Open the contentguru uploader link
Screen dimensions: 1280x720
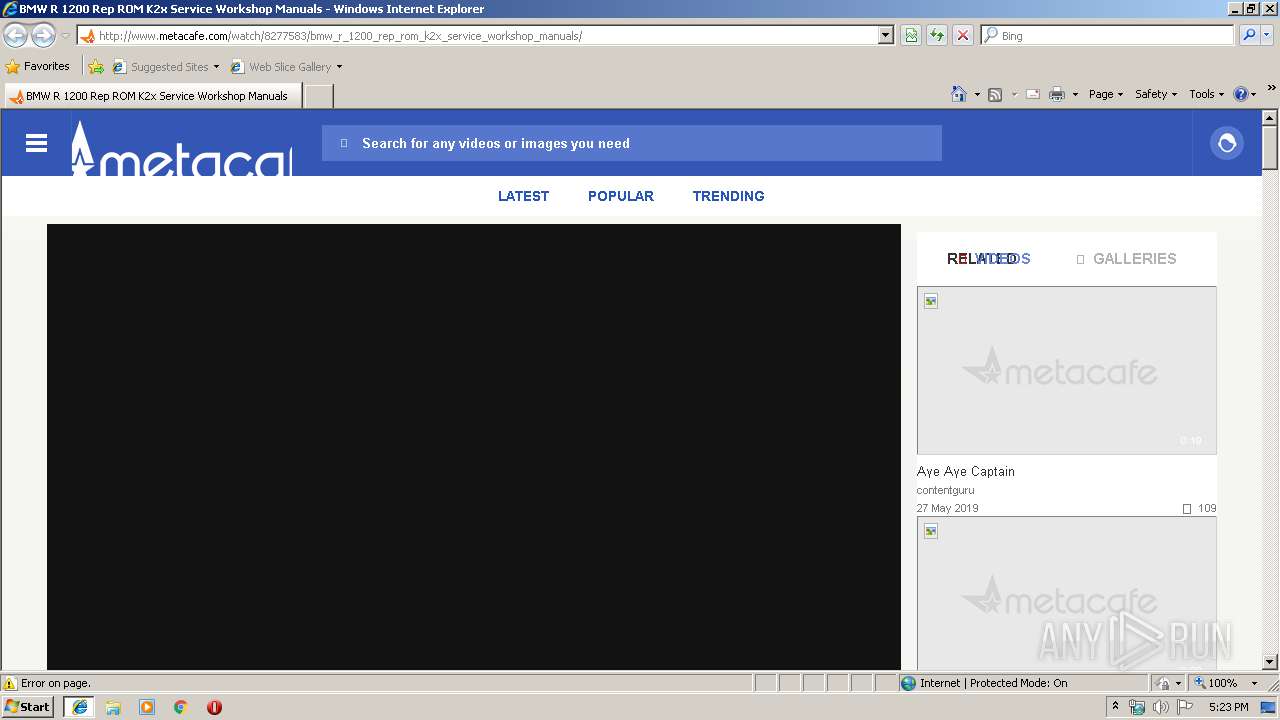click(x=945, y=490)
